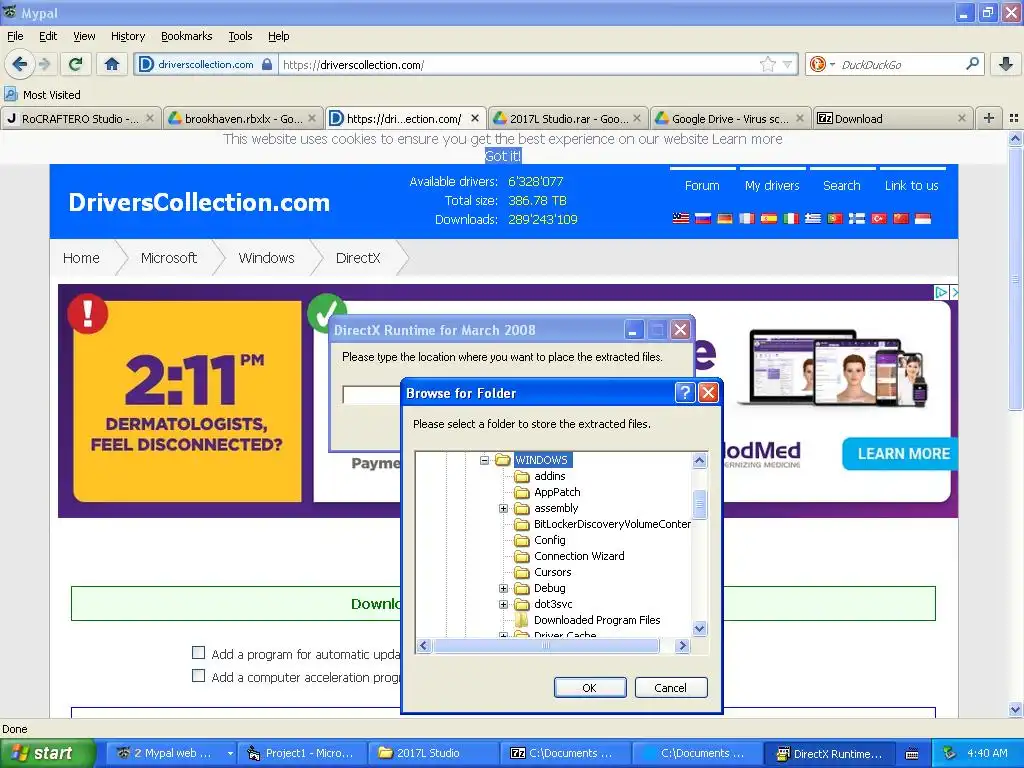Open the Forum link

point(702,185)
